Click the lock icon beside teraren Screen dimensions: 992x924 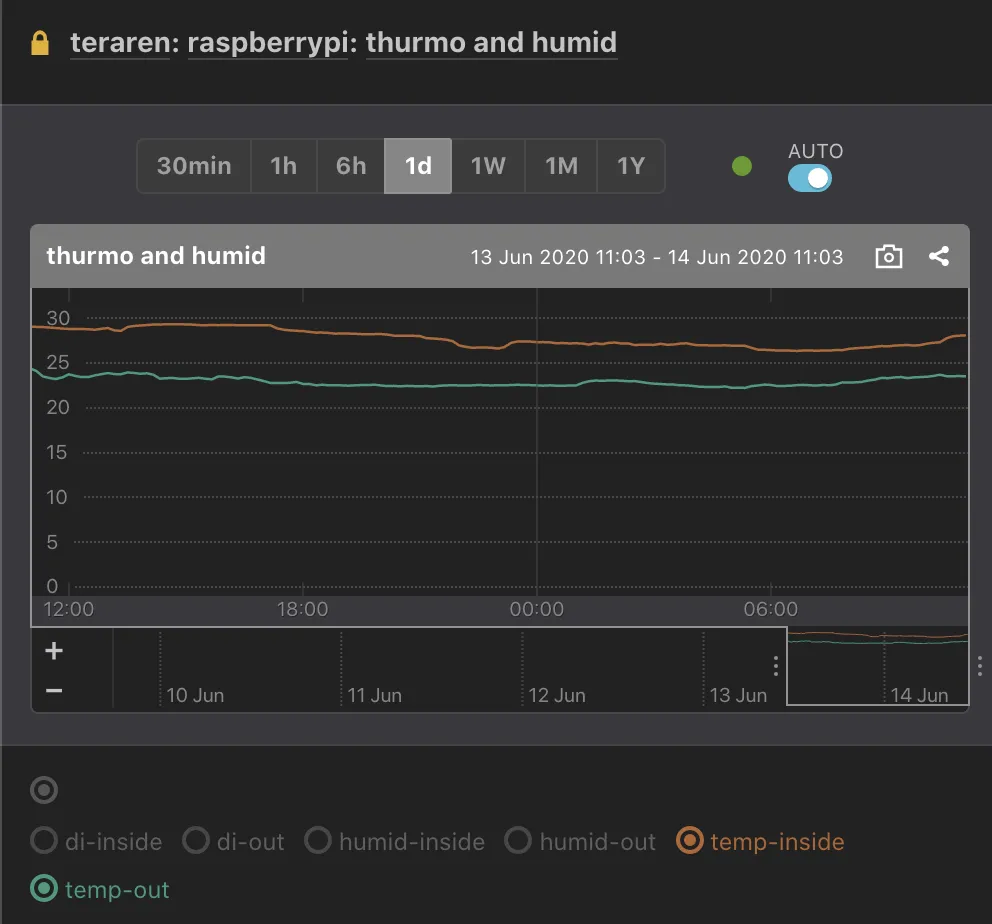[x=40, y=44]
